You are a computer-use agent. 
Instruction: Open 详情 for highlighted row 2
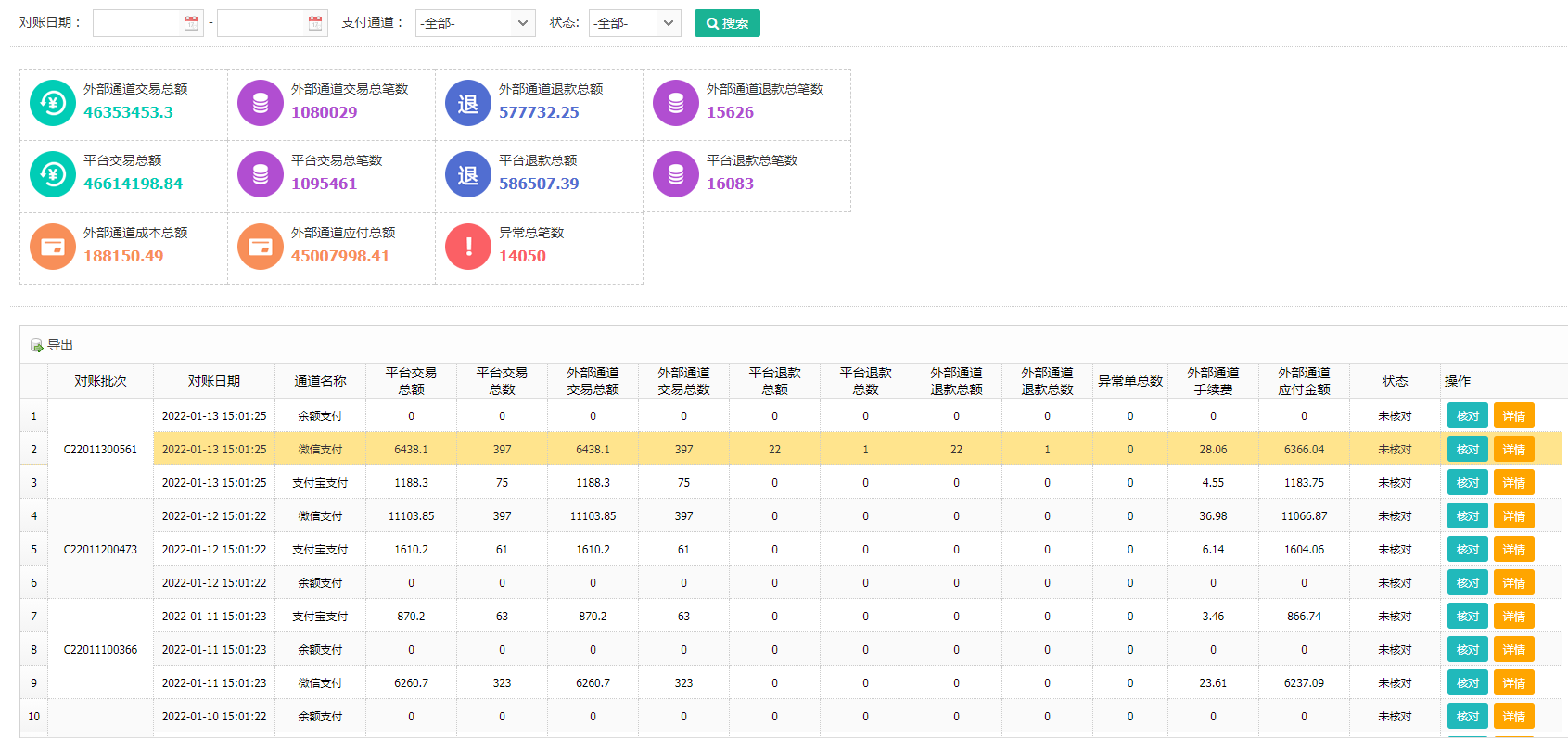pos(1514,449)
